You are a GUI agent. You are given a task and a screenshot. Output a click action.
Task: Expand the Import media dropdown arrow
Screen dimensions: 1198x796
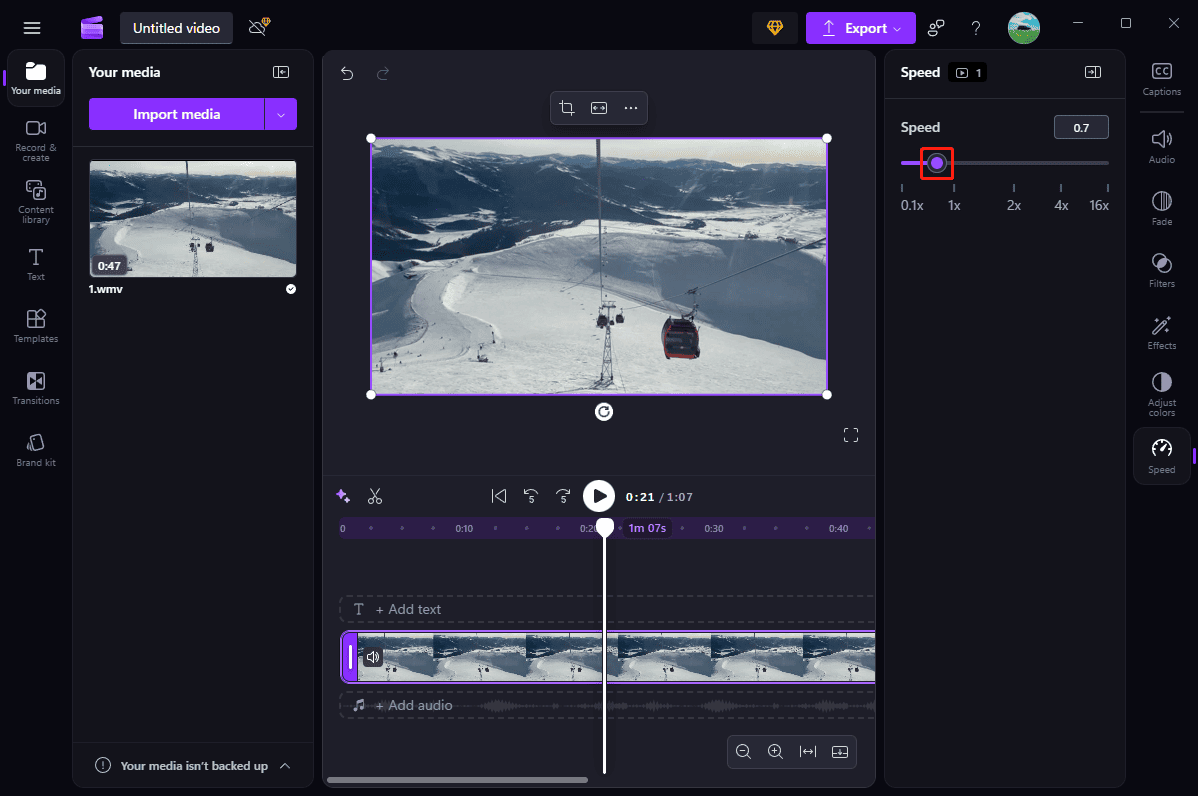tap(281, 115)
